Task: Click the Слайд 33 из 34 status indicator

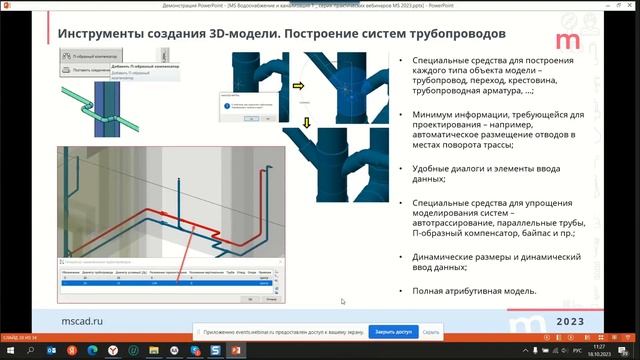Action: coord(20,338)
